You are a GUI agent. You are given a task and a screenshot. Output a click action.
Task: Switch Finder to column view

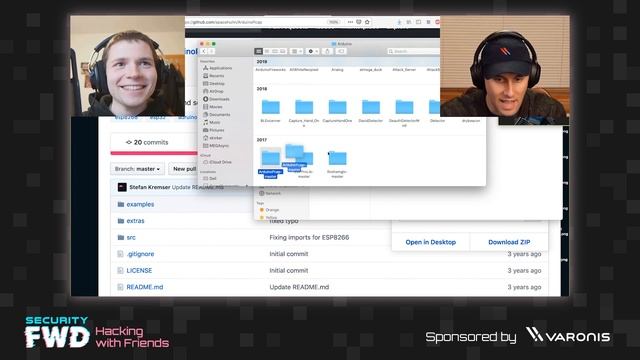click(275, 51)
